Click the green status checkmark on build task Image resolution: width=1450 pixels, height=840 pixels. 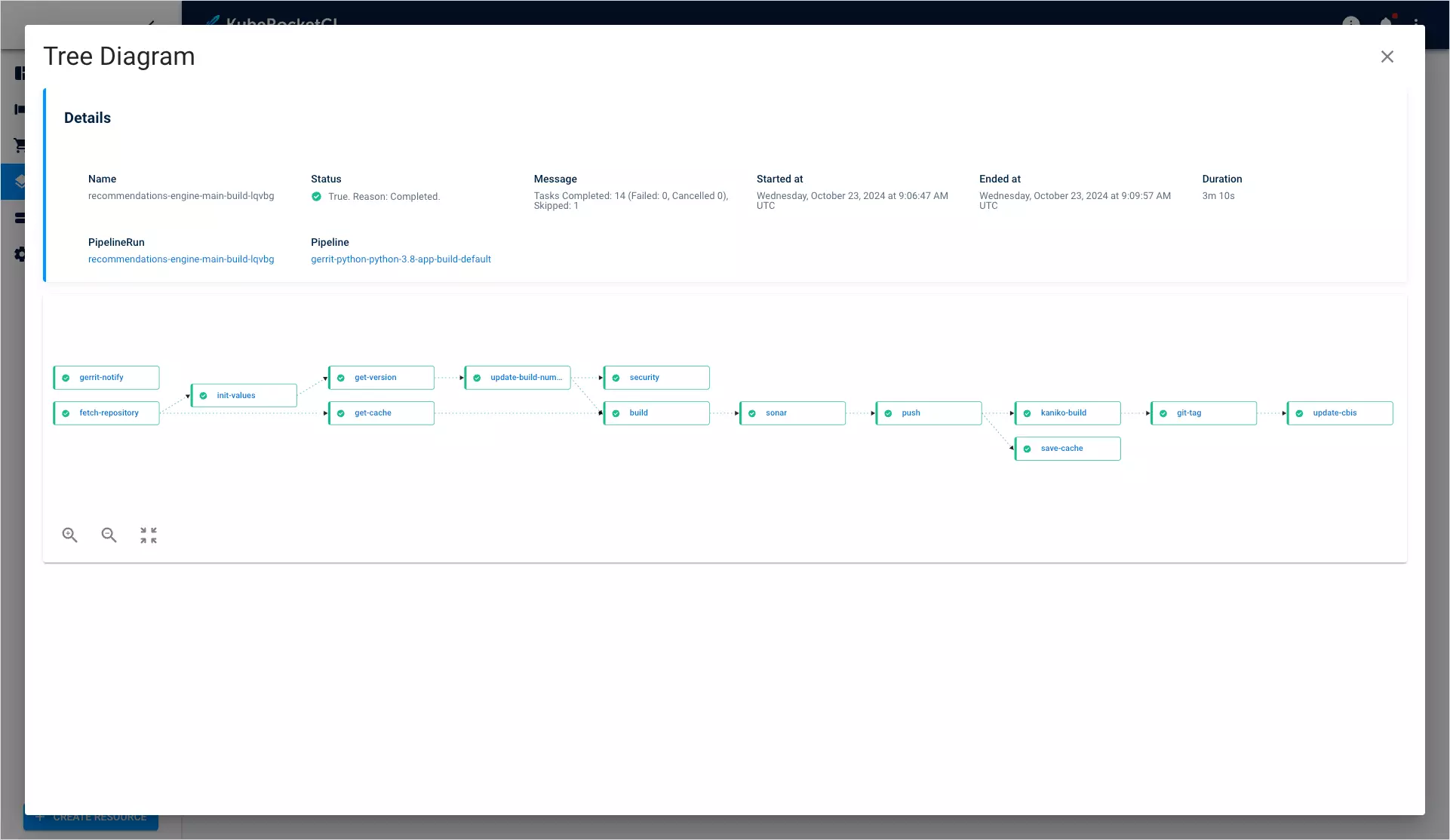pyautogui.click(x=617, y=413)
